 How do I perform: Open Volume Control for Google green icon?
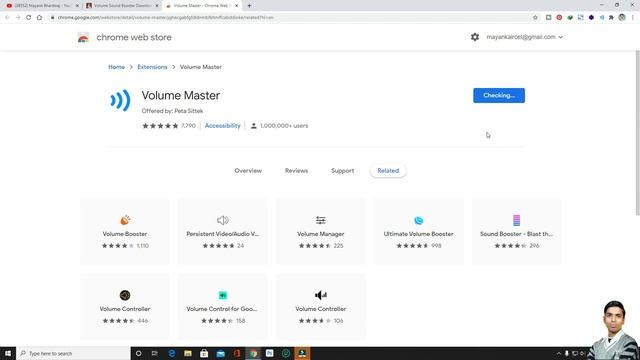point(223,295)
